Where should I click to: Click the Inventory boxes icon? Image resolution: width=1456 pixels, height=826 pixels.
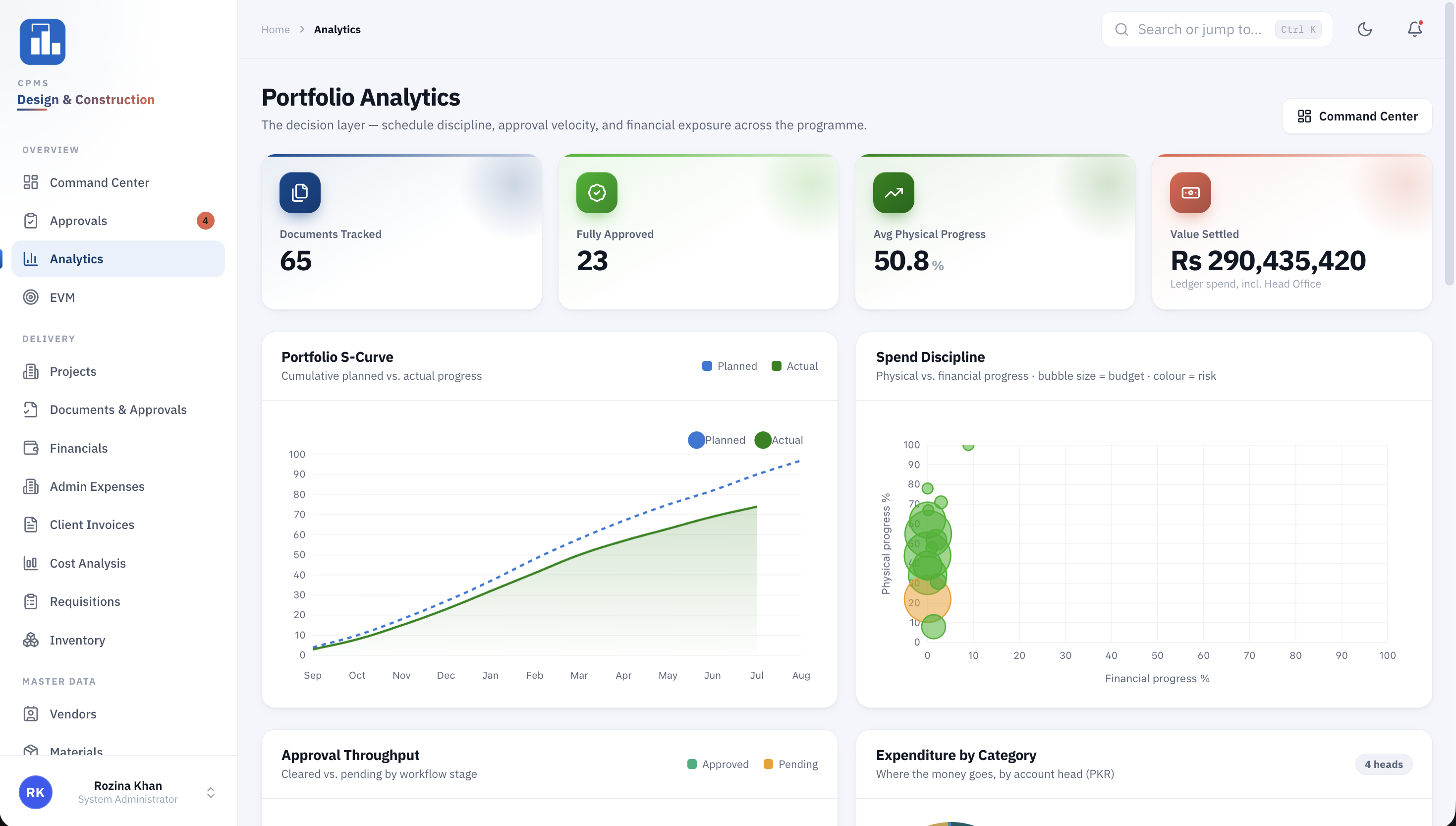[x=31, y=640]
